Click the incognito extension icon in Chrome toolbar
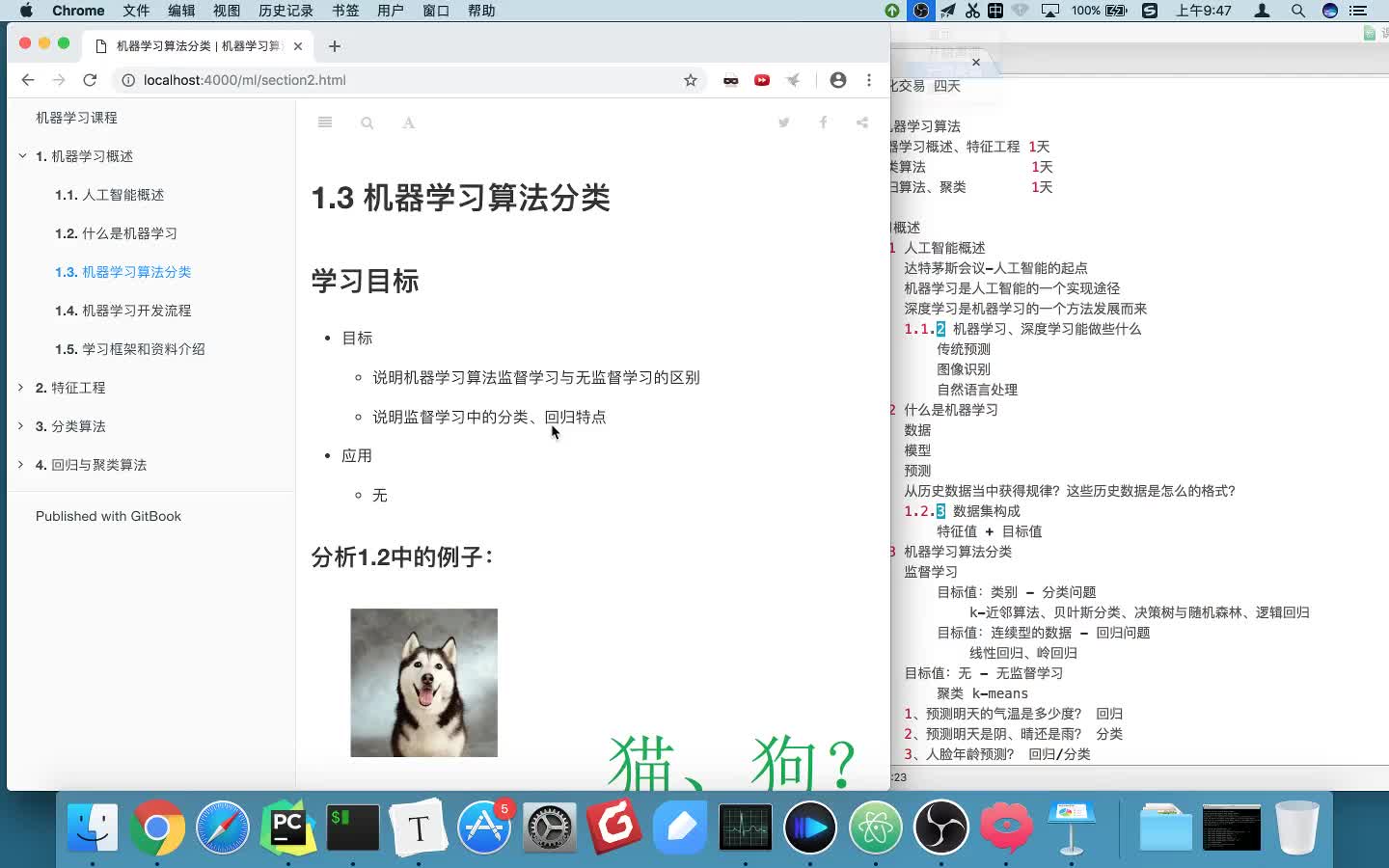Viewport: 1389px width, 868px height. coord(730,81)
